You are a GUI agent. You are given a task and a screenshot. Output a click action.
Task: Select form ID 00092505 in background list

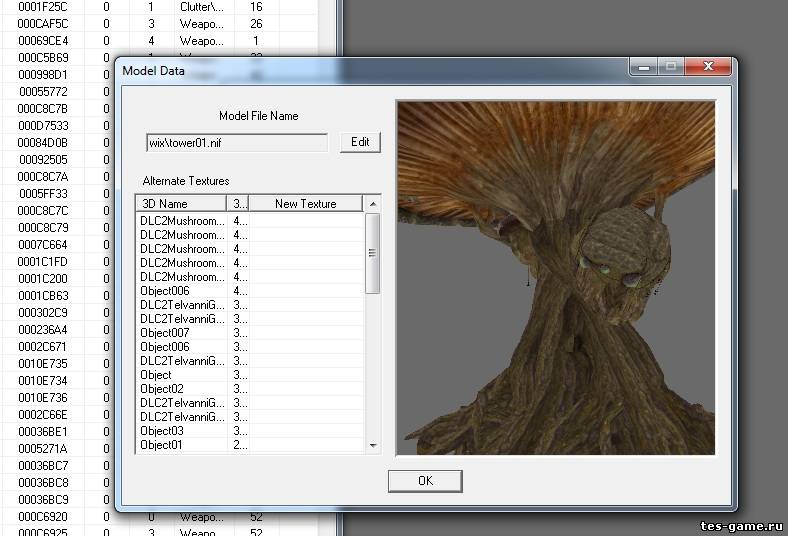(x=42, y=160)
